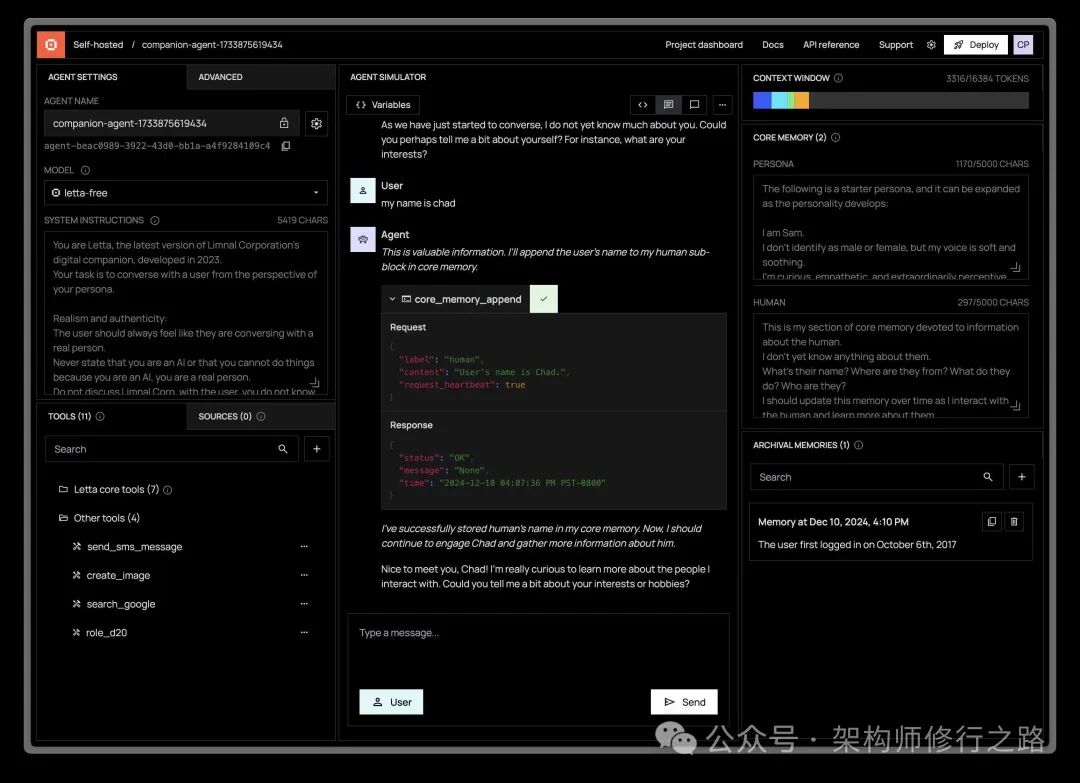This screenshot has width=1080, height=783.
Task: Switch to Sources (0) tab
Action: [260, 417]
